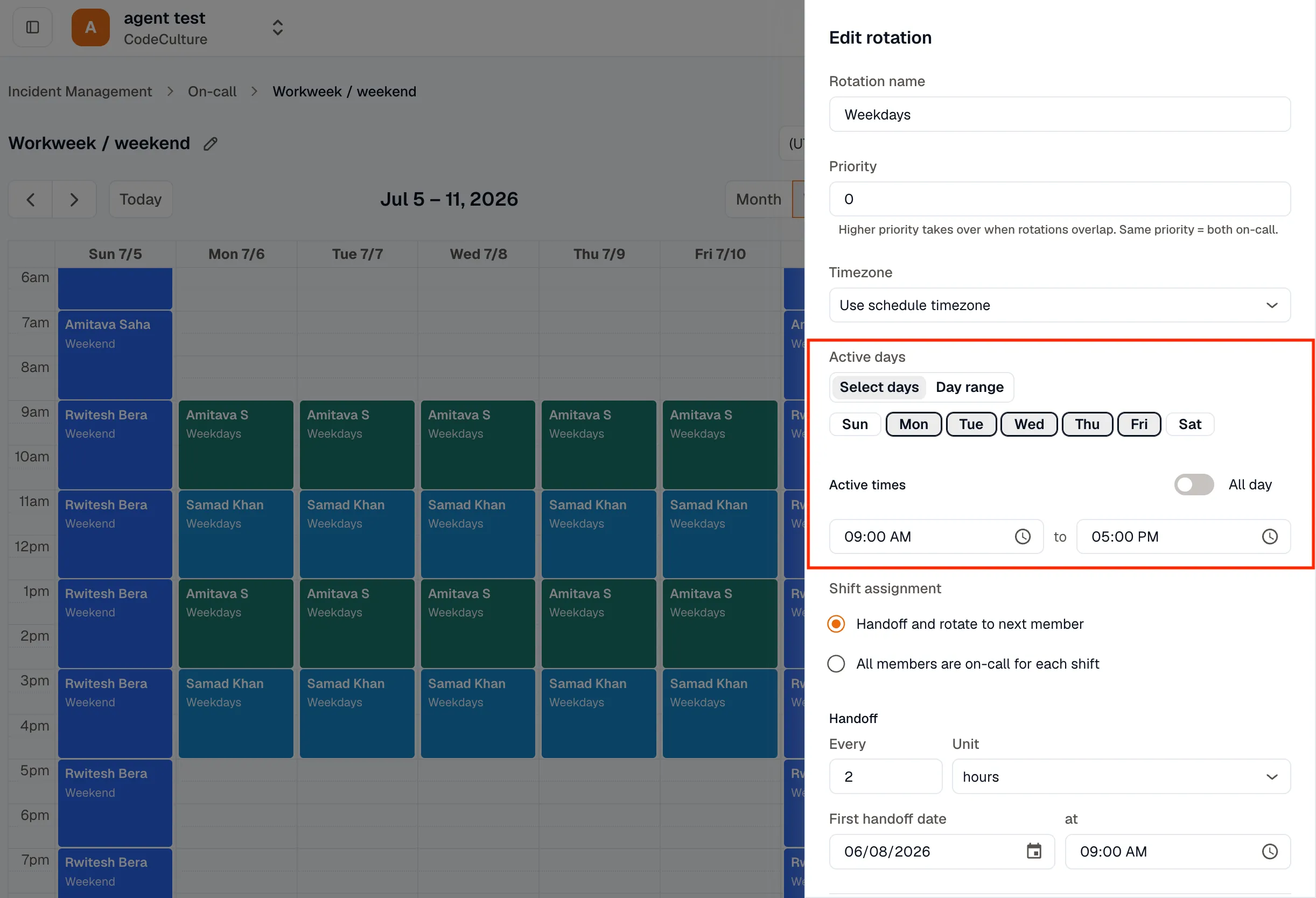Open calendar picker for first handoff date
This screenshot has height=898, width=1316.
(x=1034, y=851)
